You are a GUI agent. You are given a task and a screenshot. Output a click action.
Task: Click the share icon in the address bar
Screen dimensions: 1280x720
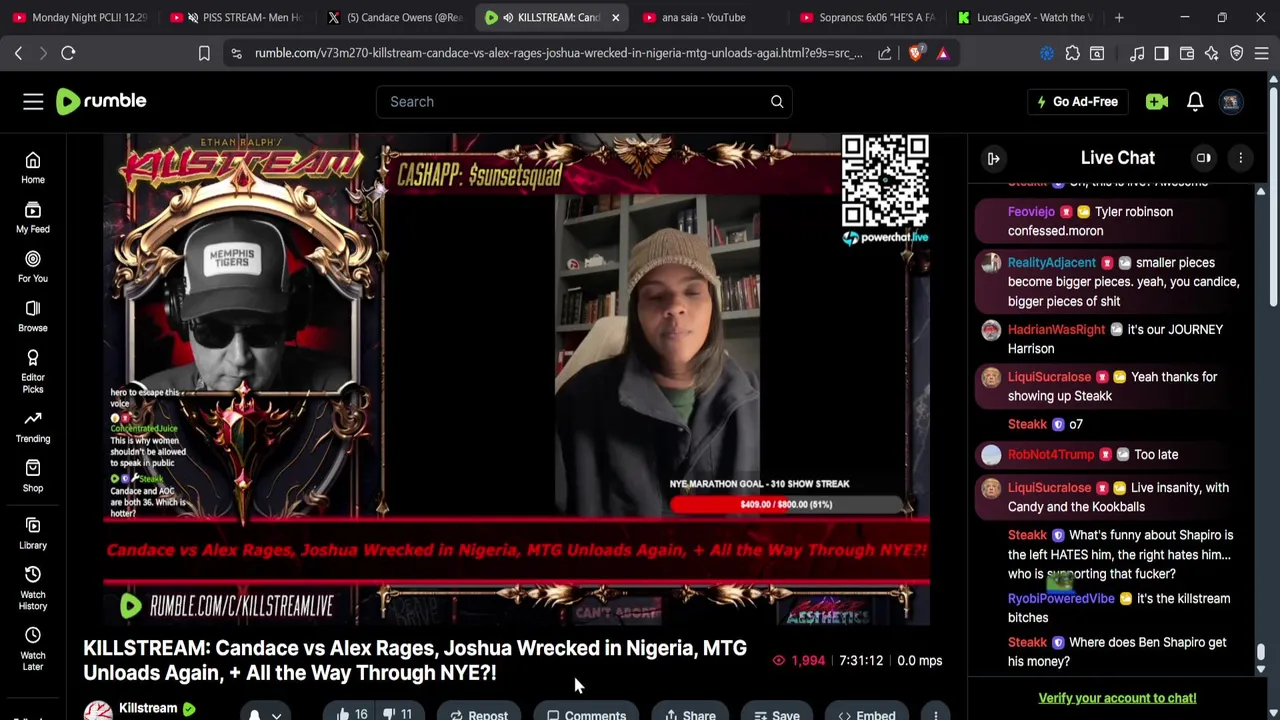point(885,53)
